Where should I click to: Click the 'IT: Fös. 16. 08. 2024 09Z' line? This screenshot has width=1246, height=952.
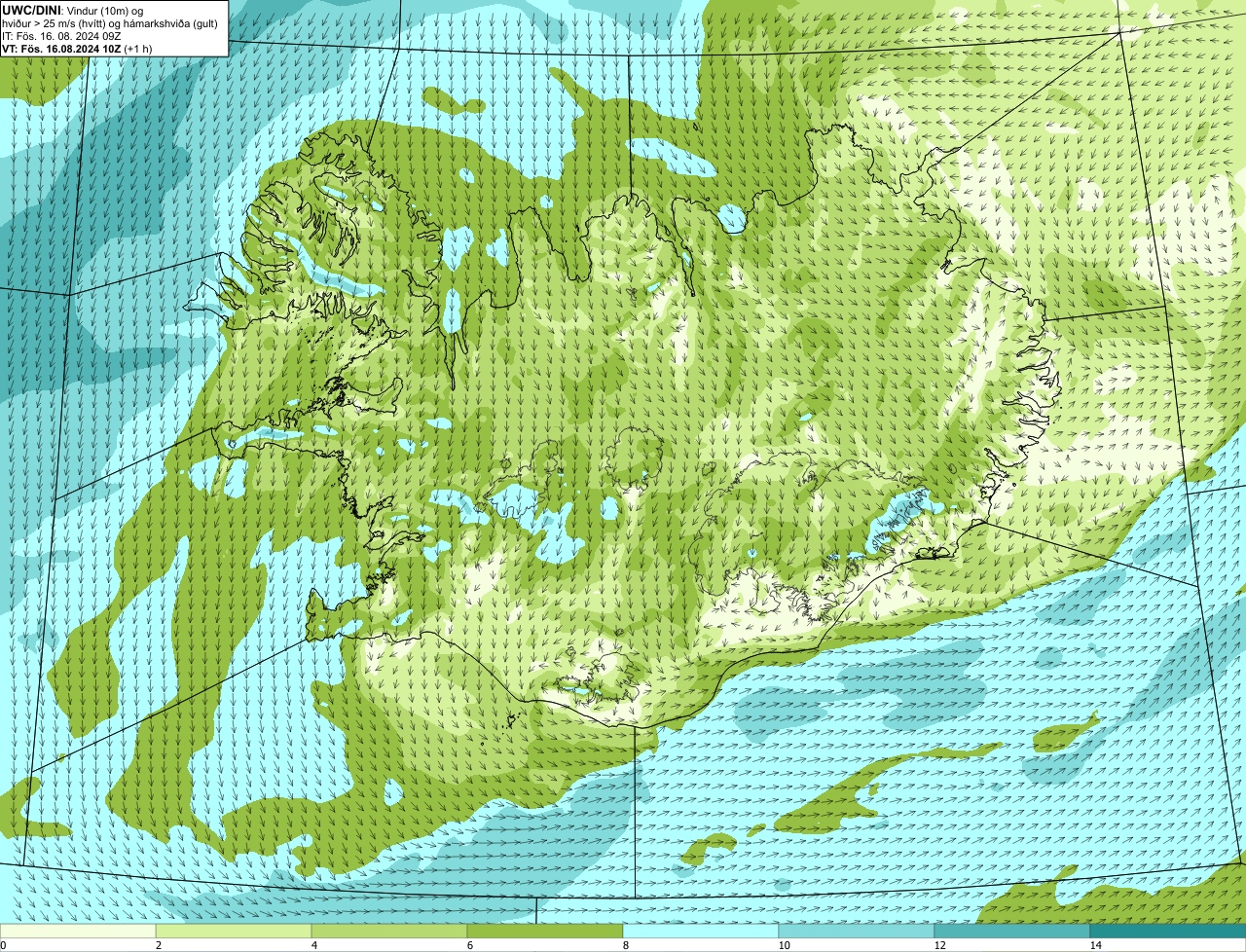click(62, 36)
